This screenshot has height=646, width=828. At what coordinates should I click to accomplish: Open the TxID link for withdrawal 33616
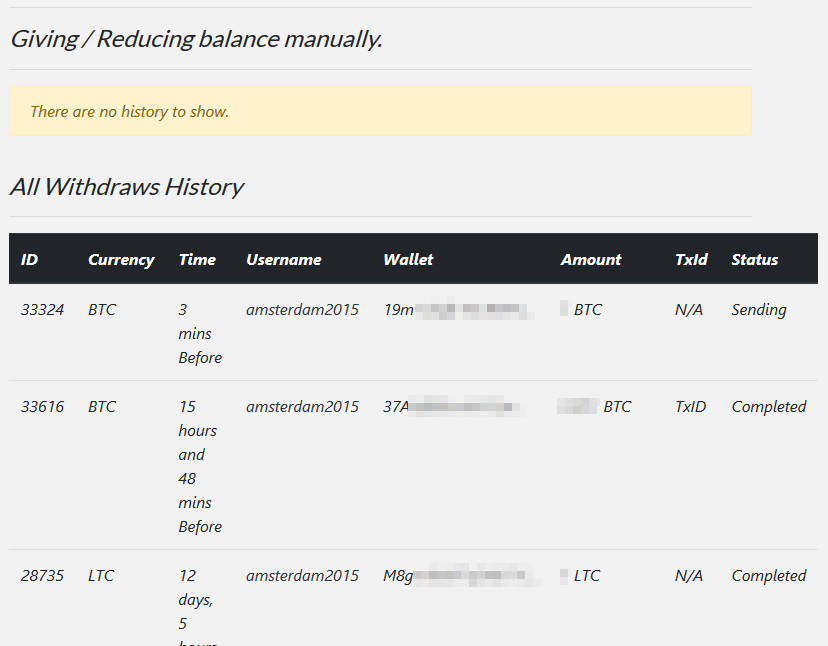pos(691,407)
